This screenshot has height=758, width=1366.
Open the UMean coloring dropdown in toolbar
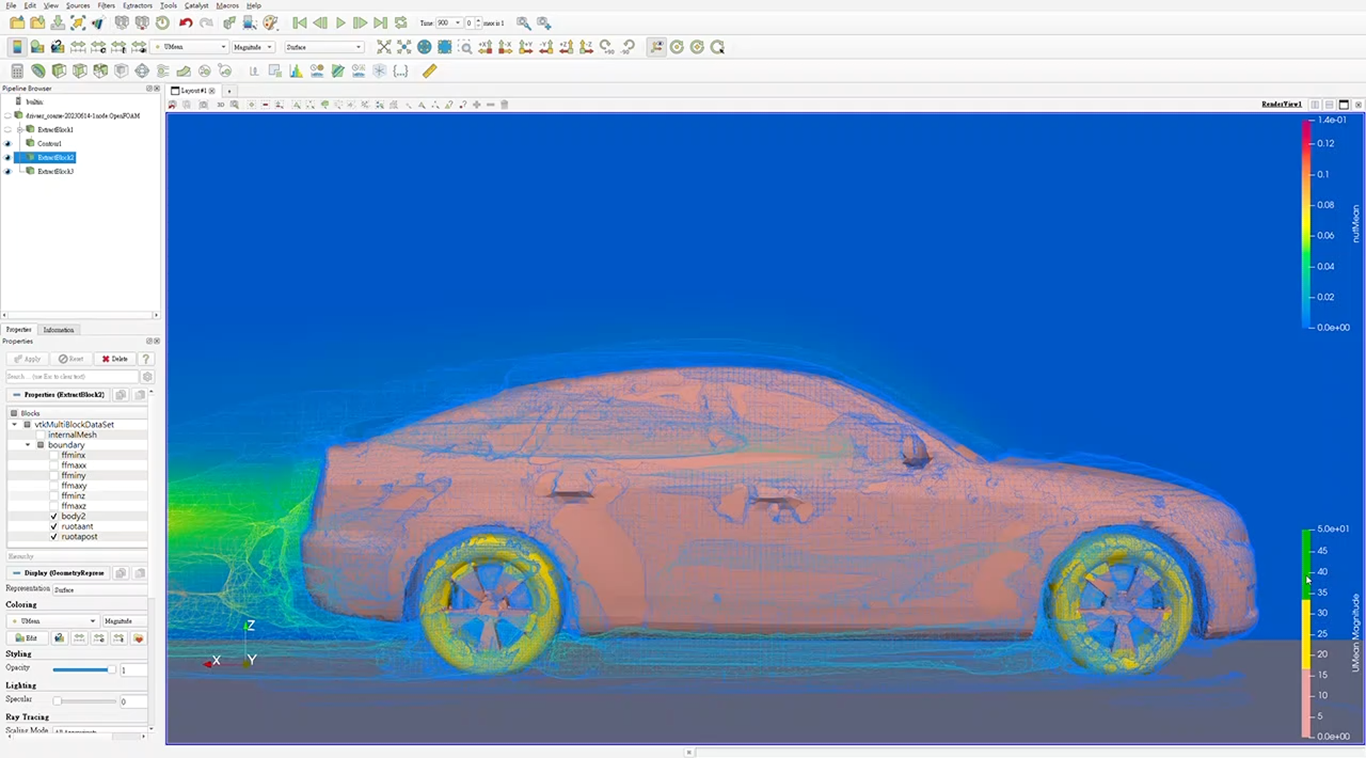tap(190, 47)
